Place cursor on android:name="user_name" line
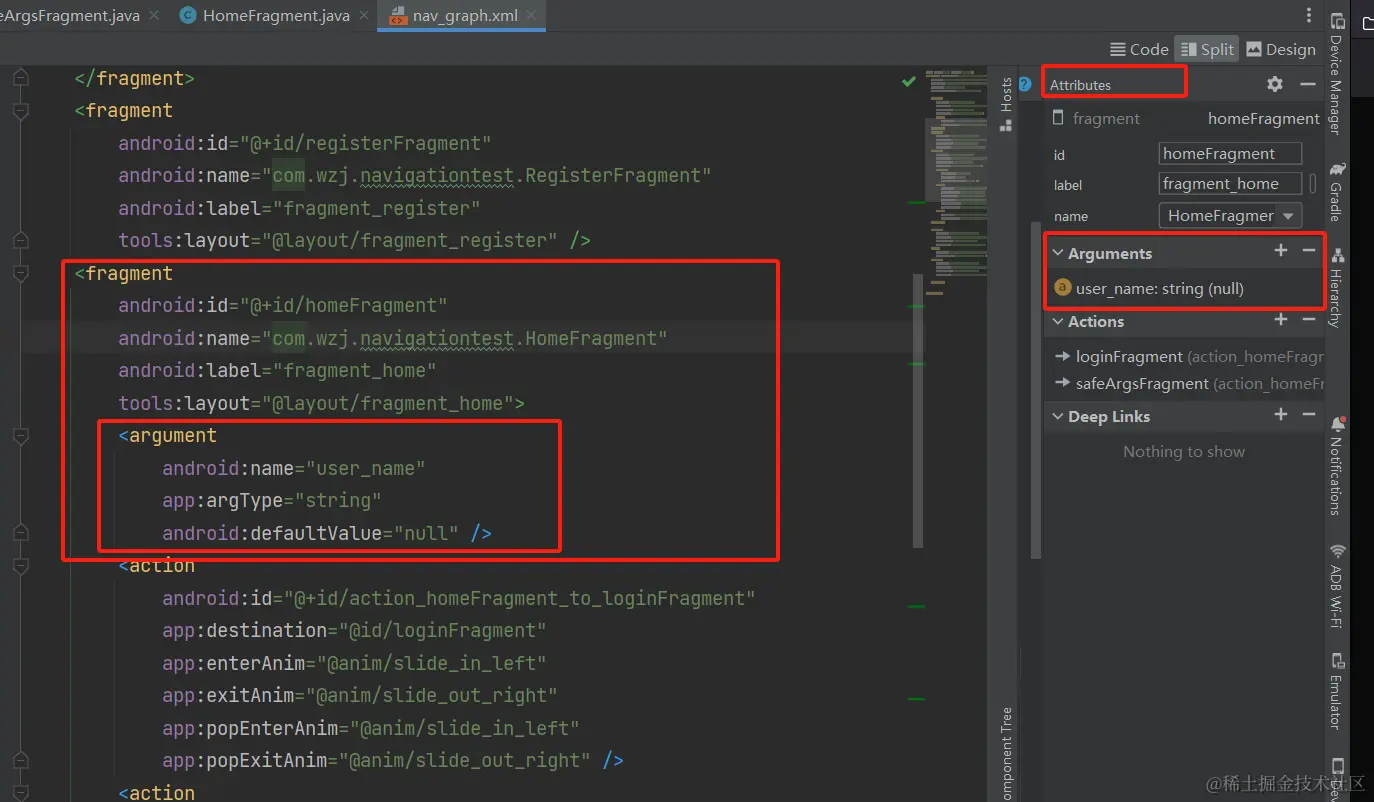The height and width of the screenshot is (802, 1374). (294, 468)
